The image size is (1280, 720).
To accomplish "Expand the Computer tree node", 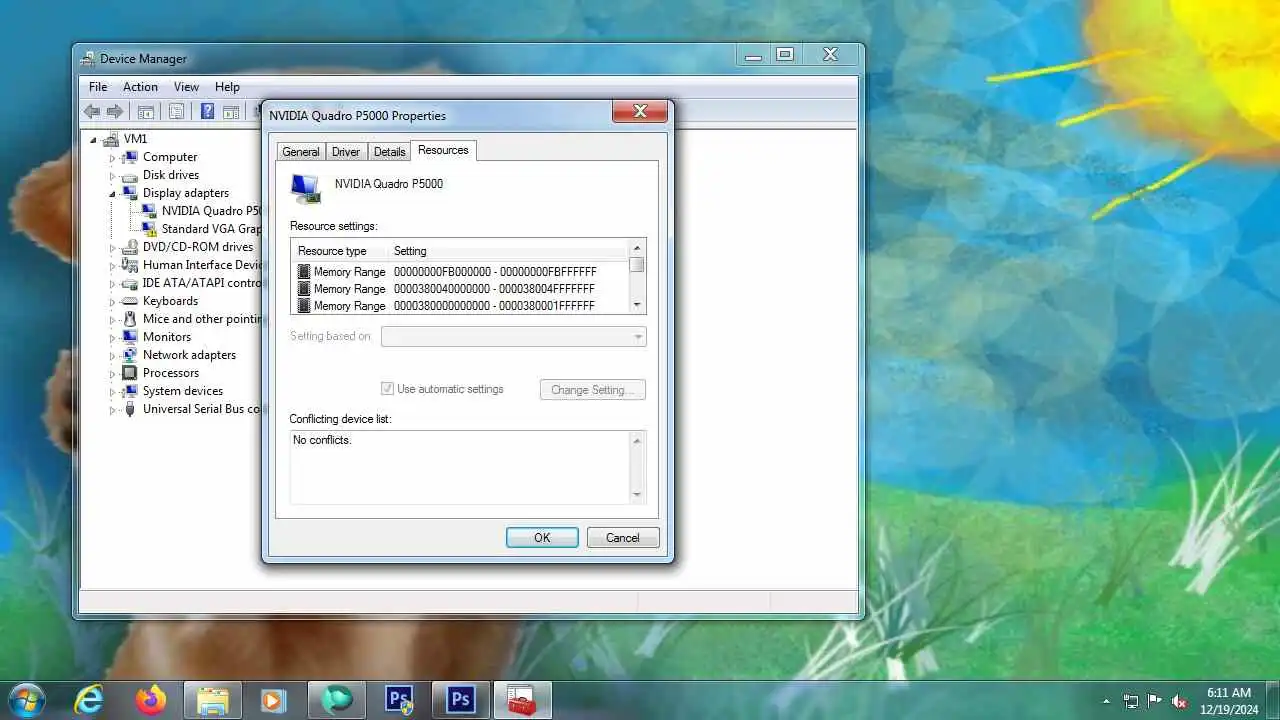I will click(x=113, y=157).
